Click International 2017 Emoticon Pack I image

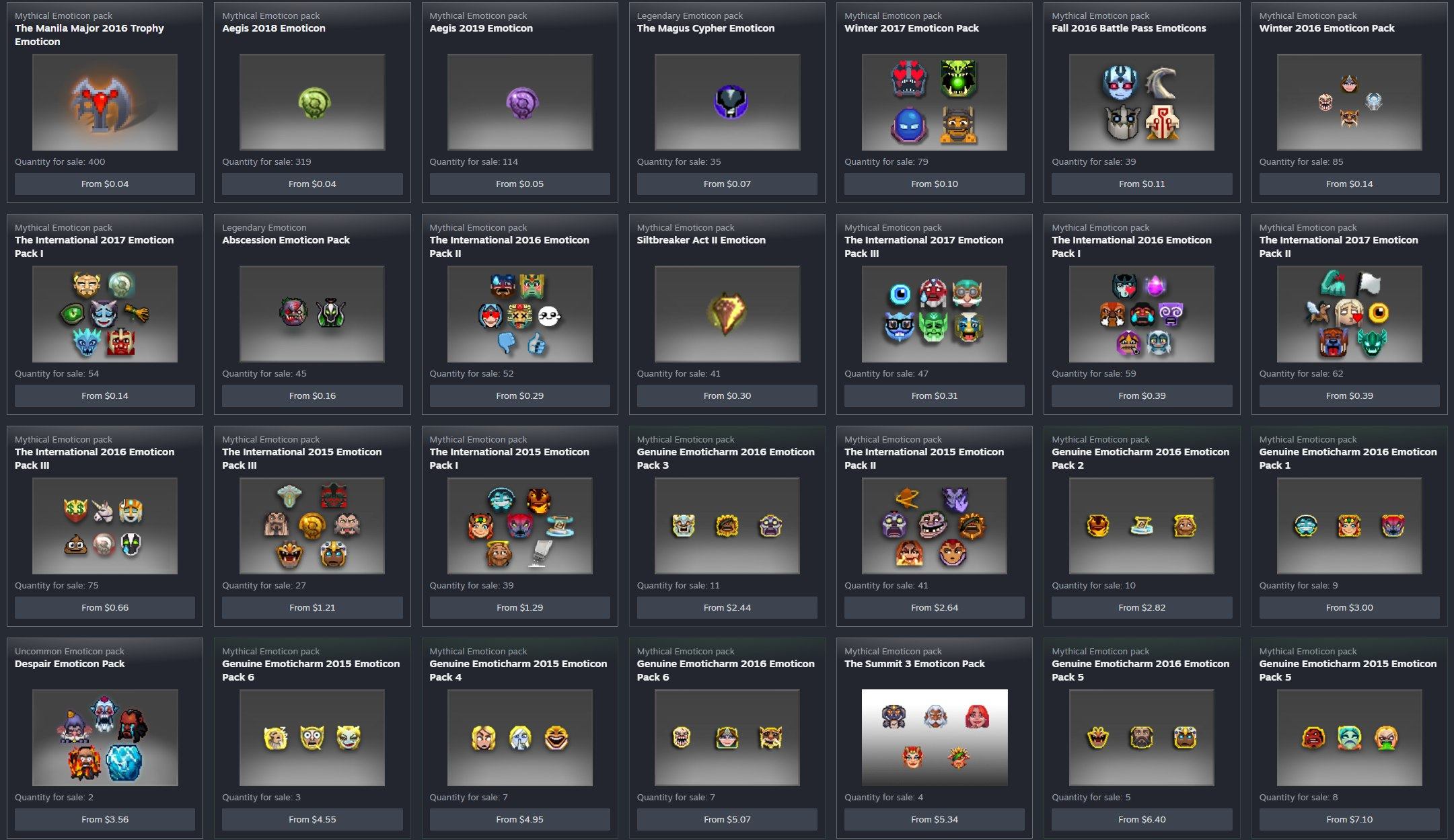pyautogui.click(x=105, y=314)
